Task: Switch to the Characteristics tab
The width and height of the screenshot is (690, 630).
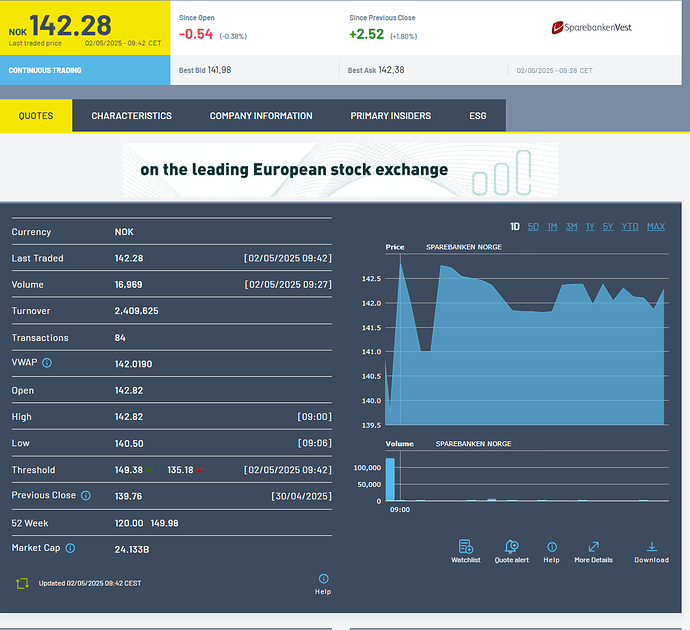Action: click(132, 116)
